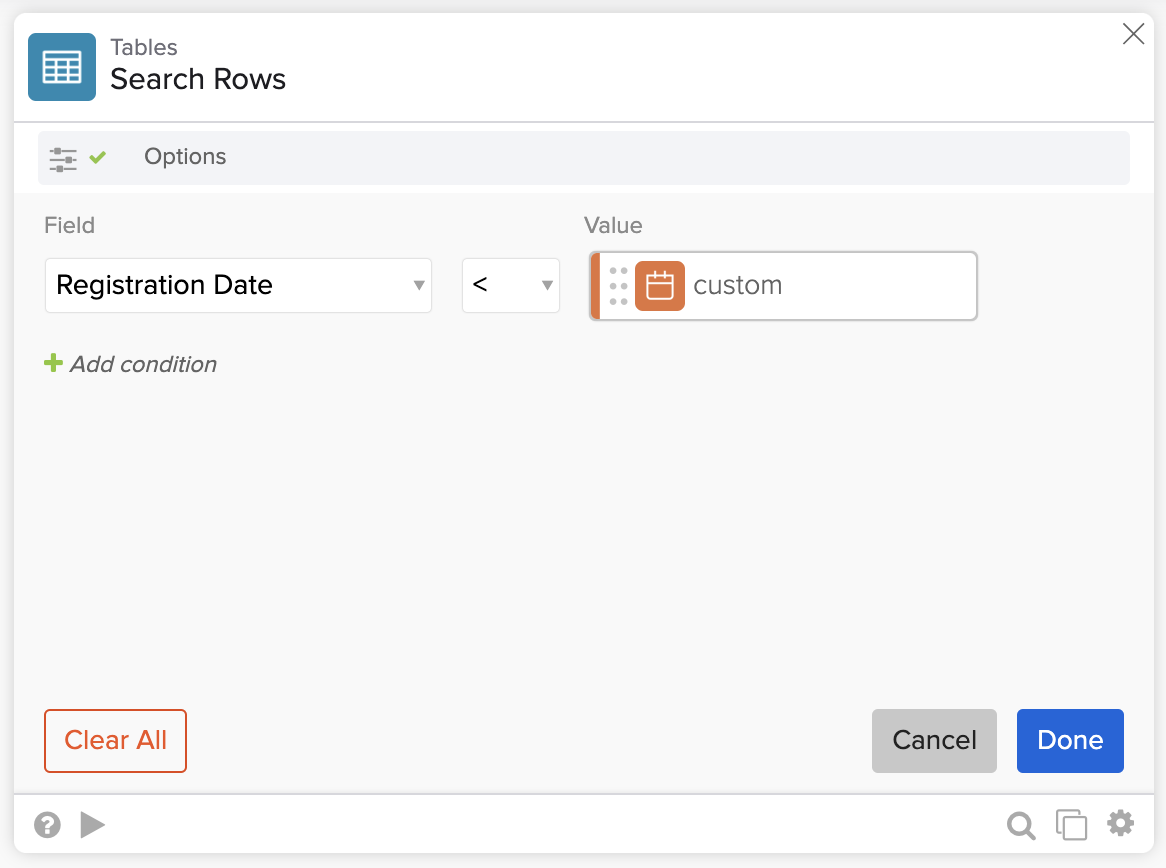The height and width of the screenshot is (868, 1166).
Task: Click the Cancel button
Action: 934,741
